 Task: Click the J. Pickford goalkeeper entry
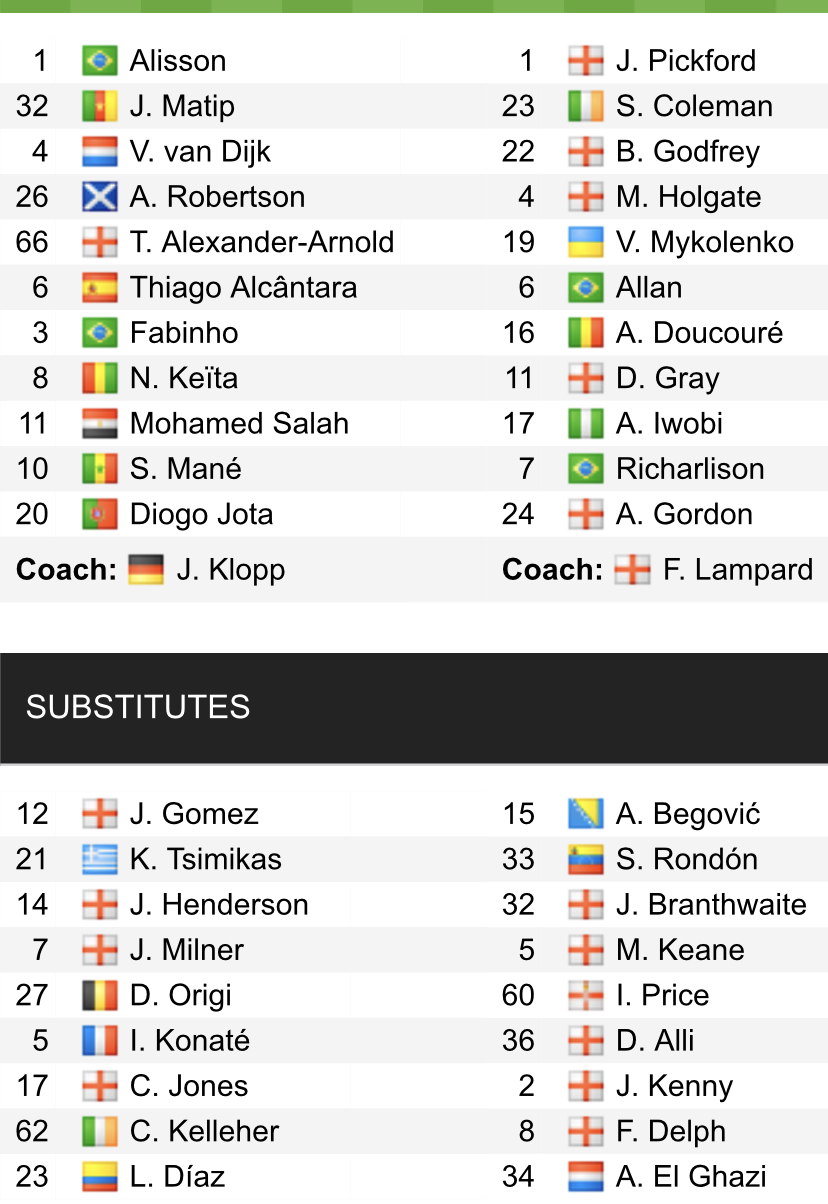[686, 61]
